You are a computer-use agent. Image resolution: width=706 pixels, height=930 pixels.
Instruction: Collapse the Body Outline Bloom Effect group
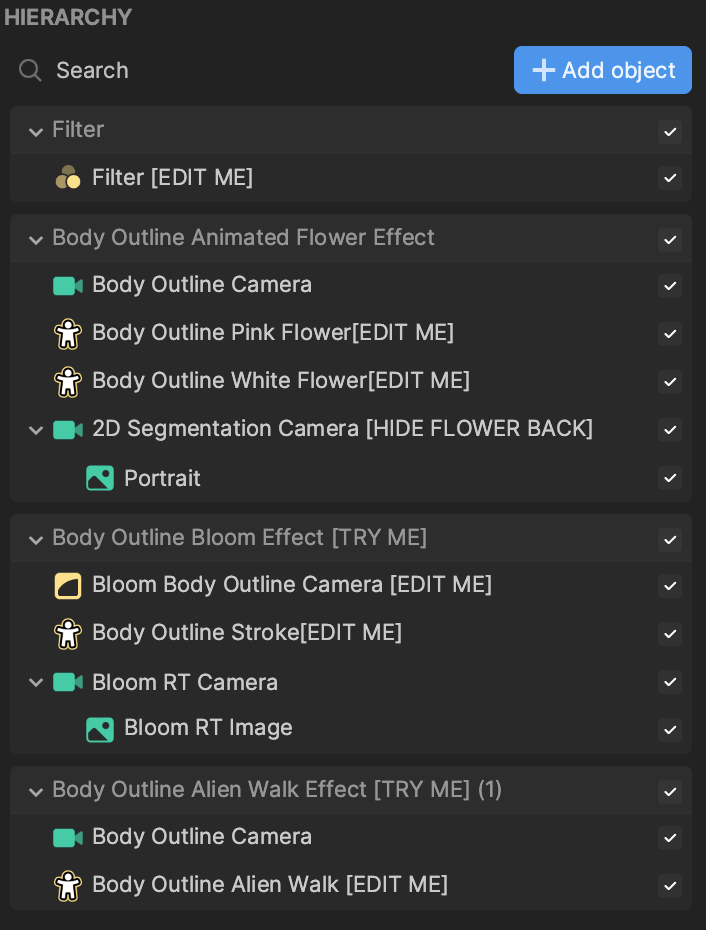pyautogui.click(x=36, y=540)
